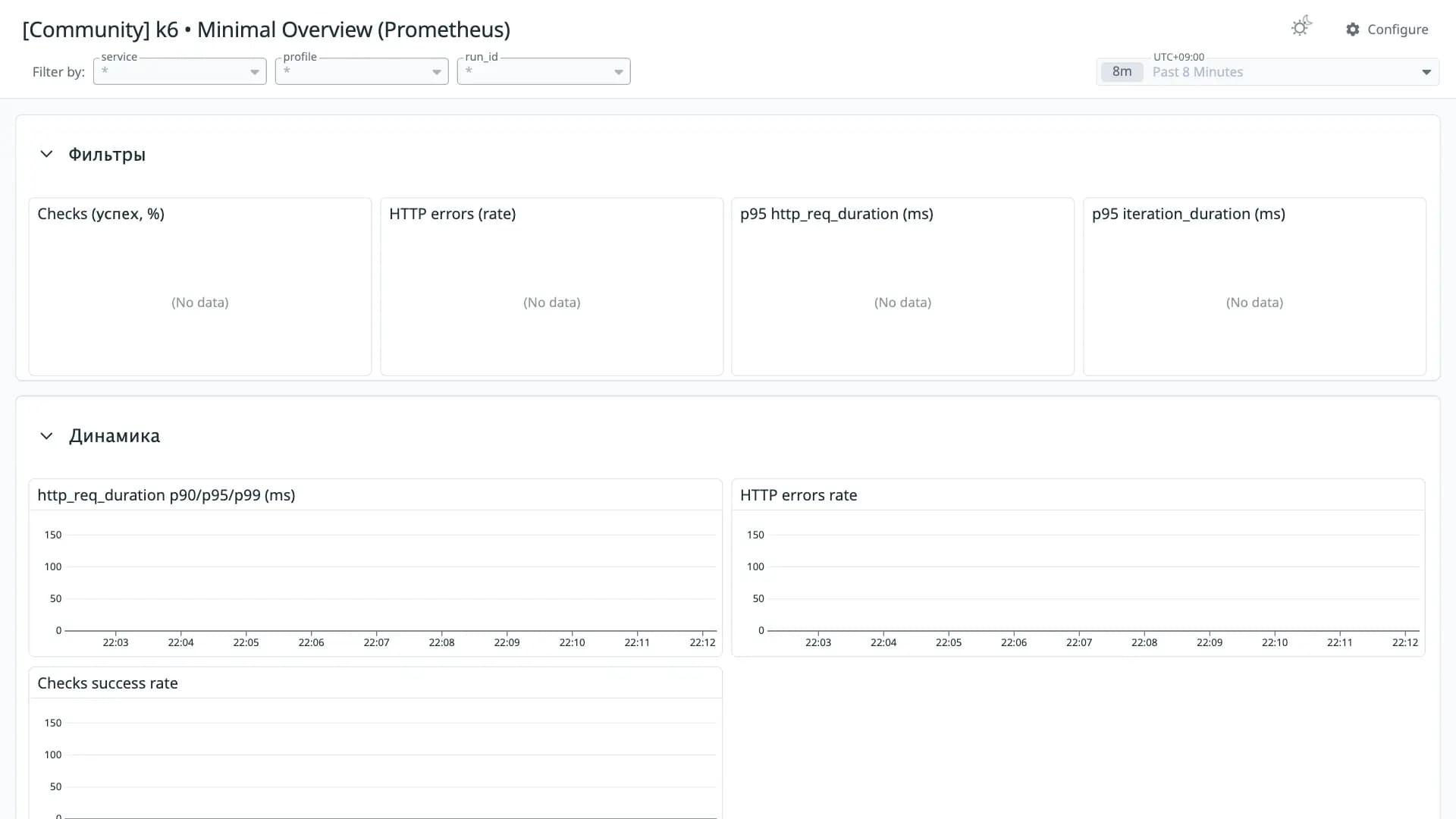
Task: Click the 8m time badge
Action: pyautogui.click(x=1122, y=72)
